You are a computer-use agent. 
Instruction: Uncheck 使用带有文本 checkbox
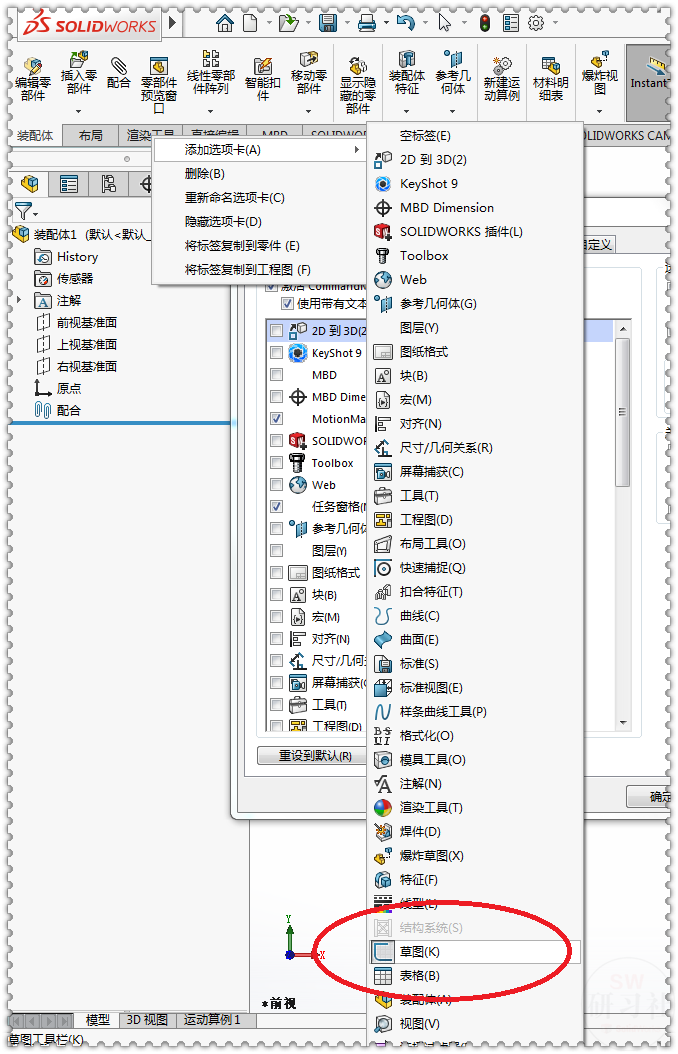click(287, 304)
